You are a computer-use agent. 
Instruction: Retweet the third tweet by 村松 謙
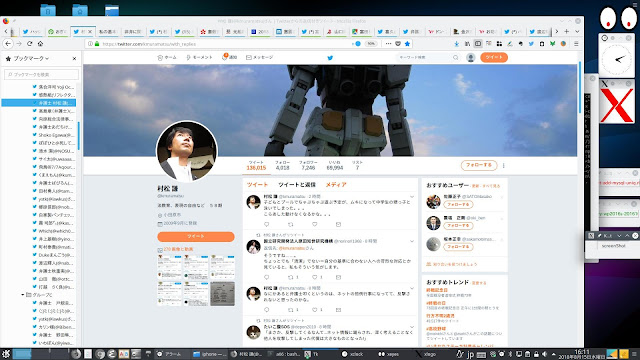[x=291, y=310]
